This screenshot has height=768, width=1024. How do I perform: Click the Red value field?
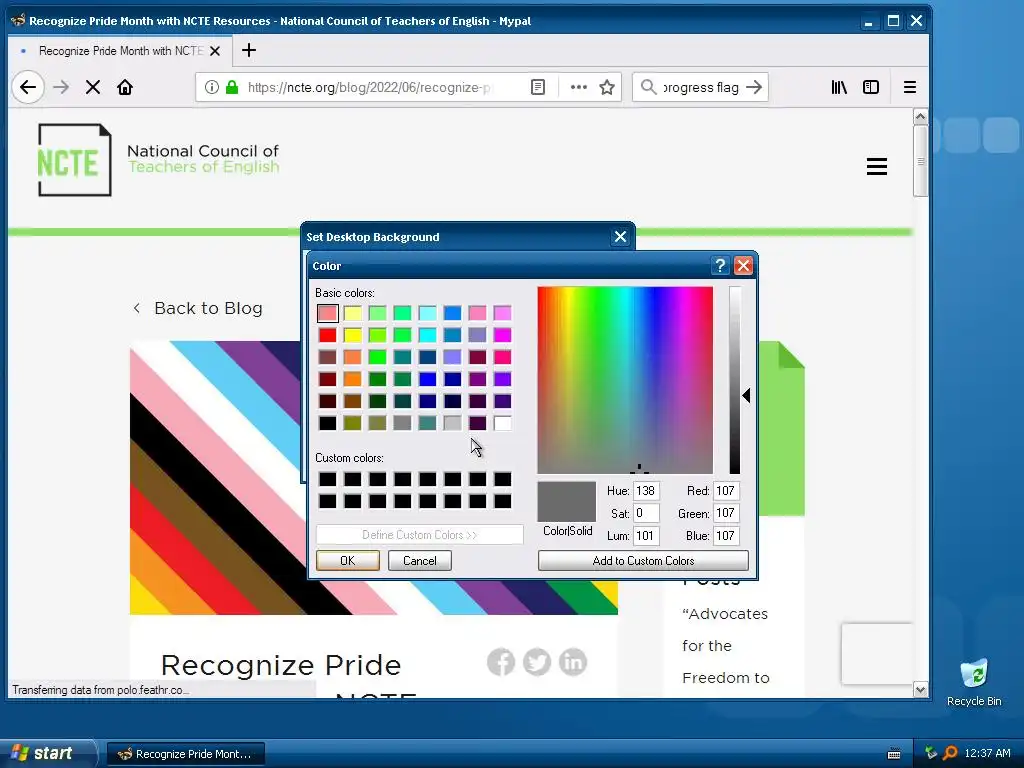[x=726, y=490]
